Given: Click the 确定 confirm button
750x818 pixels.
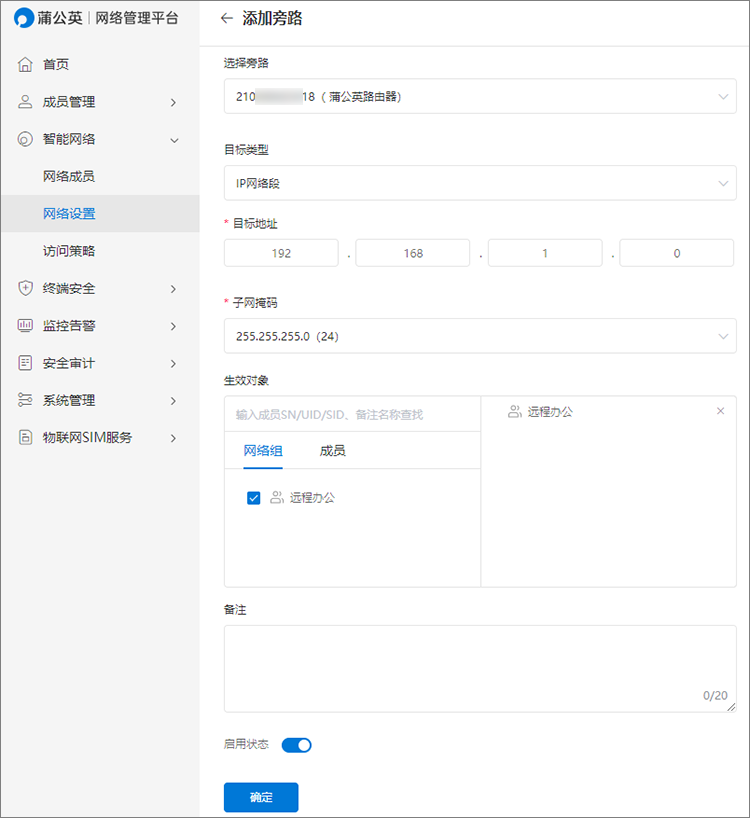Looking at the screenshot, I should pos(261,797).
